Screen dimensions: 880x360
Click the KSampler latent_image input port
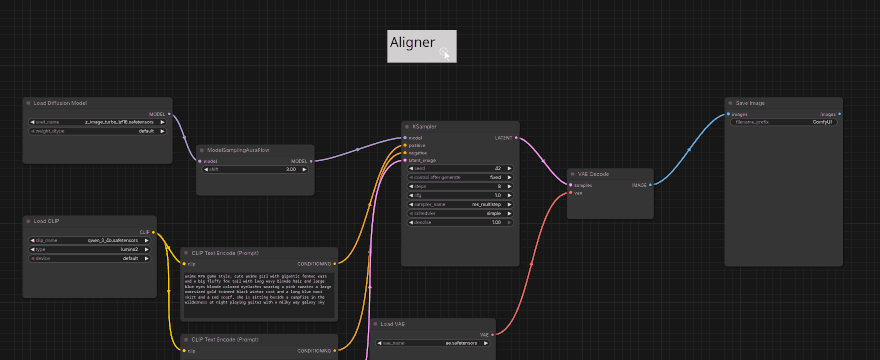[x=405, y=161]
